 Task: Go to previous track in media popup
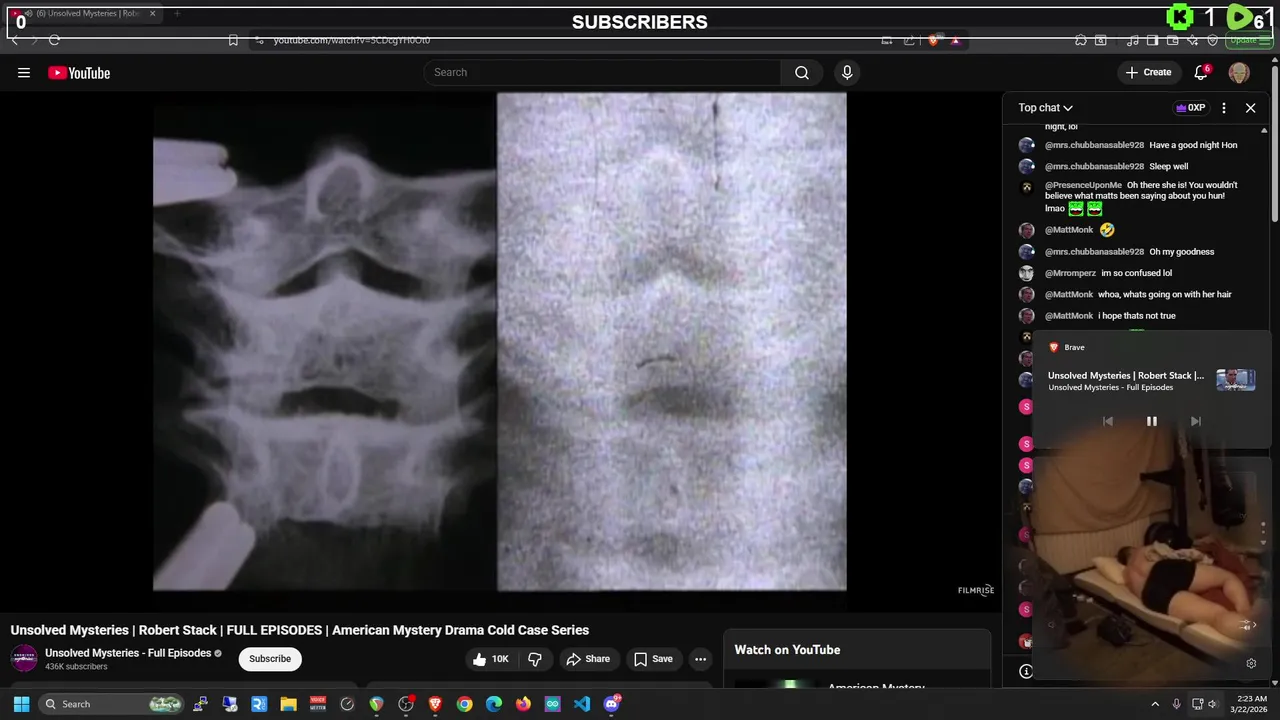[1108, 421]
